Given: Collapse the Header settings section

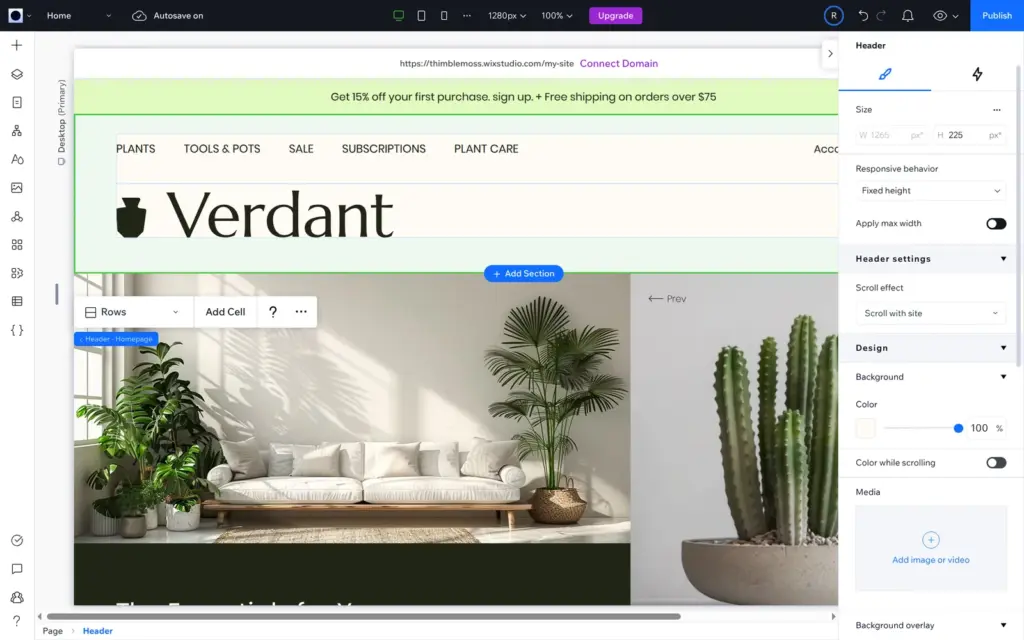Looking at the screenshot, I should click(1003, 259).
